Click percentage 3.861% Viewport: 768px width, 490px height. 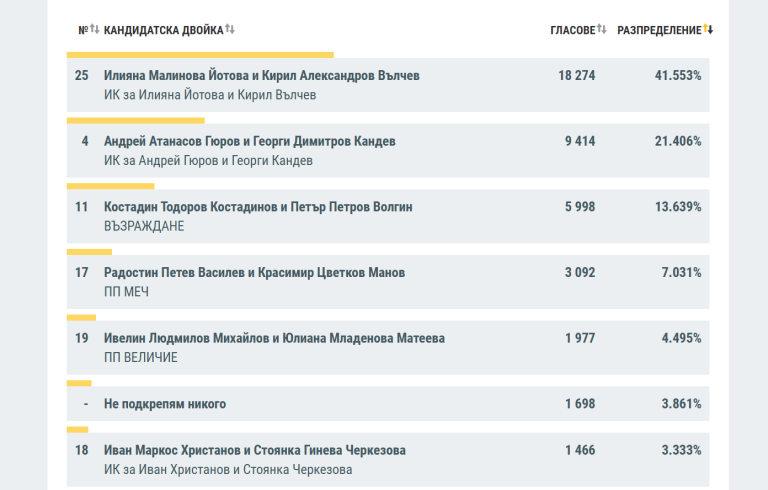click(x=681, y=404)
